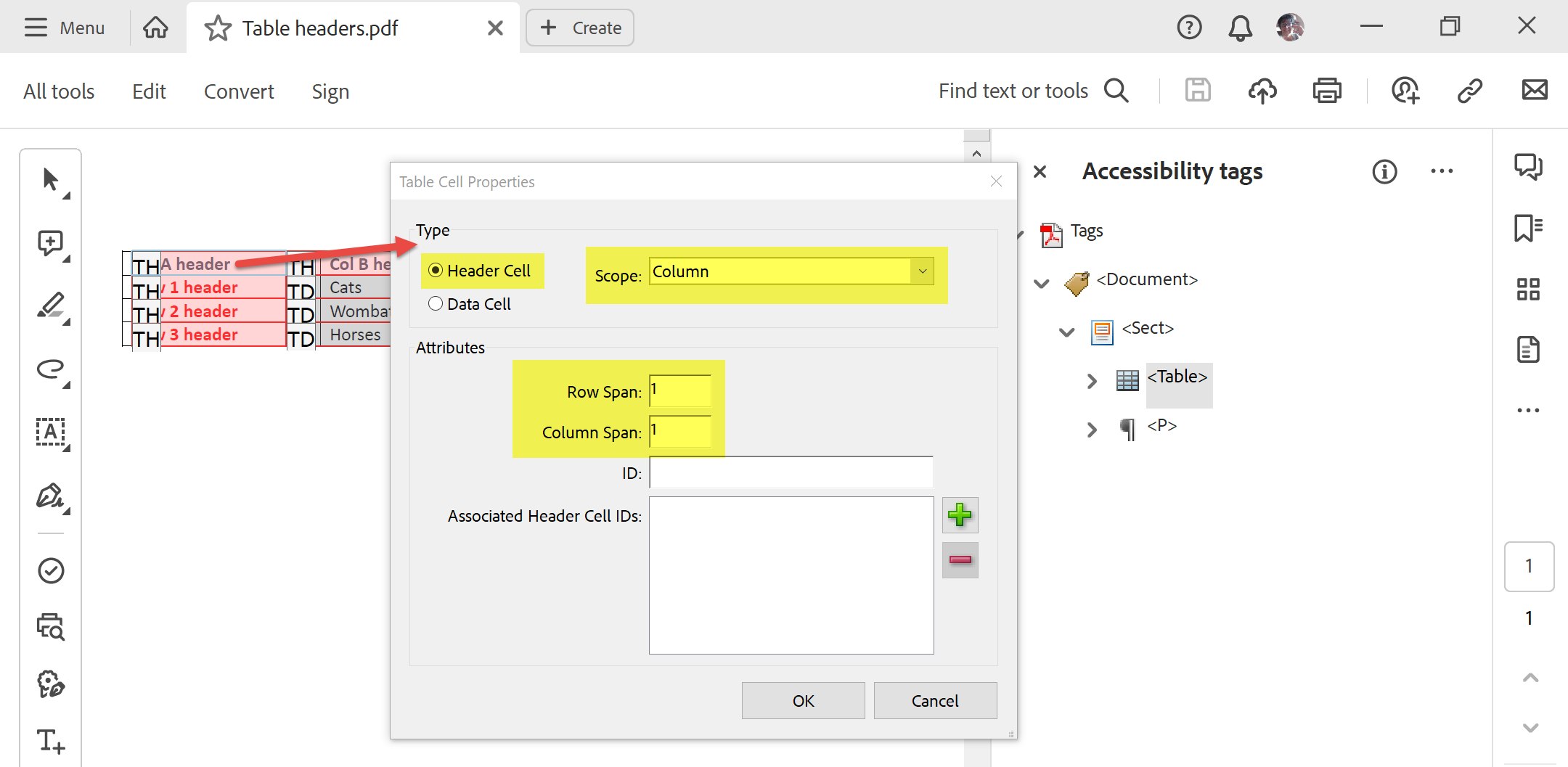
Task: Open the Fill & Sign tool
Action: click(x=50, y=498)
